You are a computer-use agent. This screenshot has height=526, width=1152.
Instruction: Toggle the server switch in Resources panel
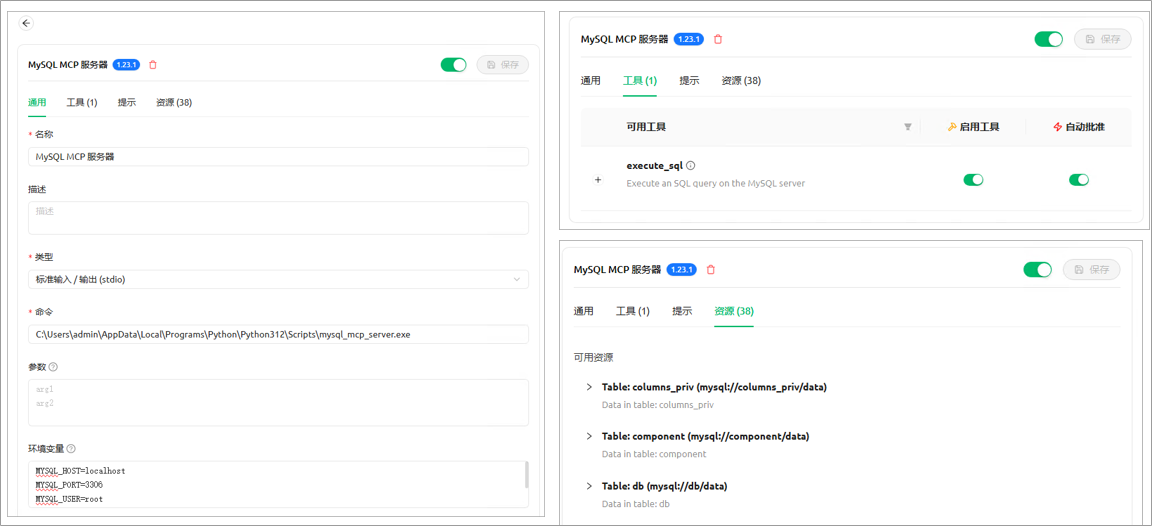tap(1037, 270)
